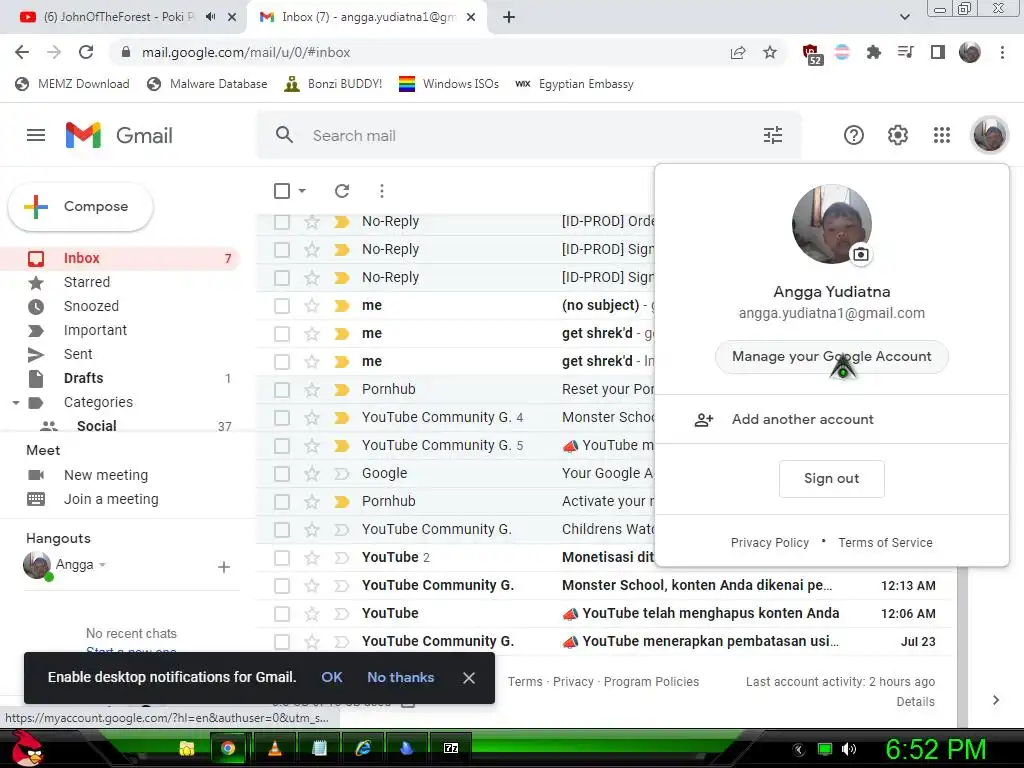Star the Google email
Image resolution: width=1024 pixels, height=768 pixels.
(x=312, y=473)
